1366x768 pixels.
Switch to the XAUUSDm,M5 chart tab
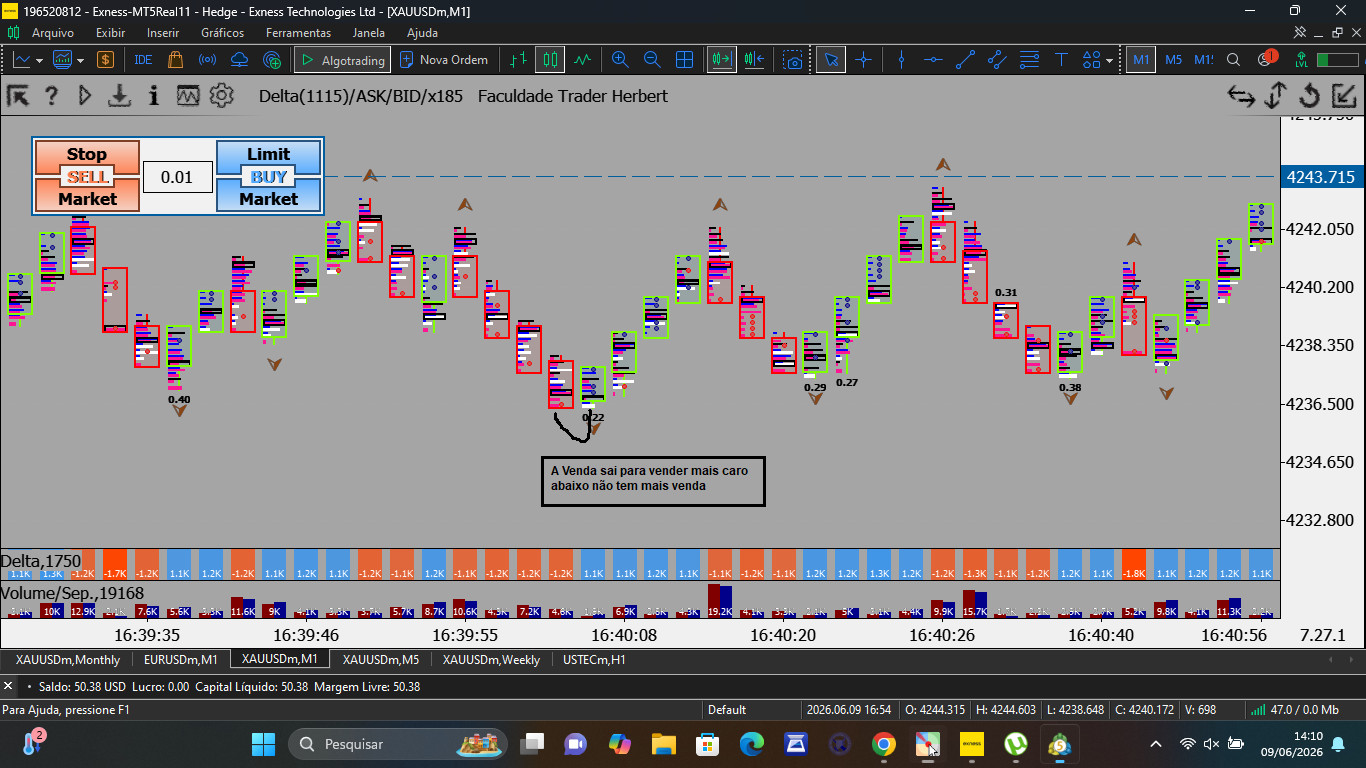[x=381, y=660]
